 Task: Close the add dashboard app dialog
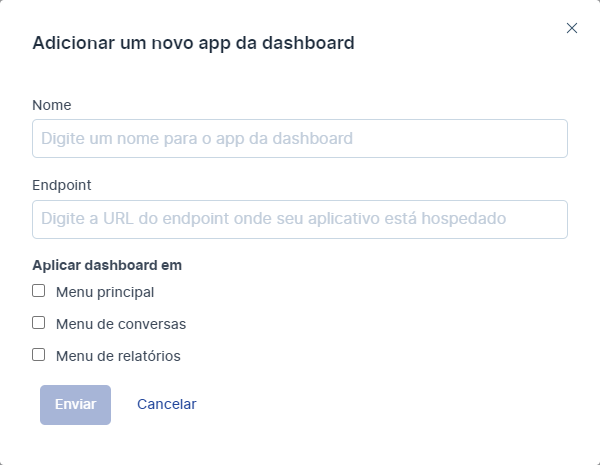click(572, 28)
